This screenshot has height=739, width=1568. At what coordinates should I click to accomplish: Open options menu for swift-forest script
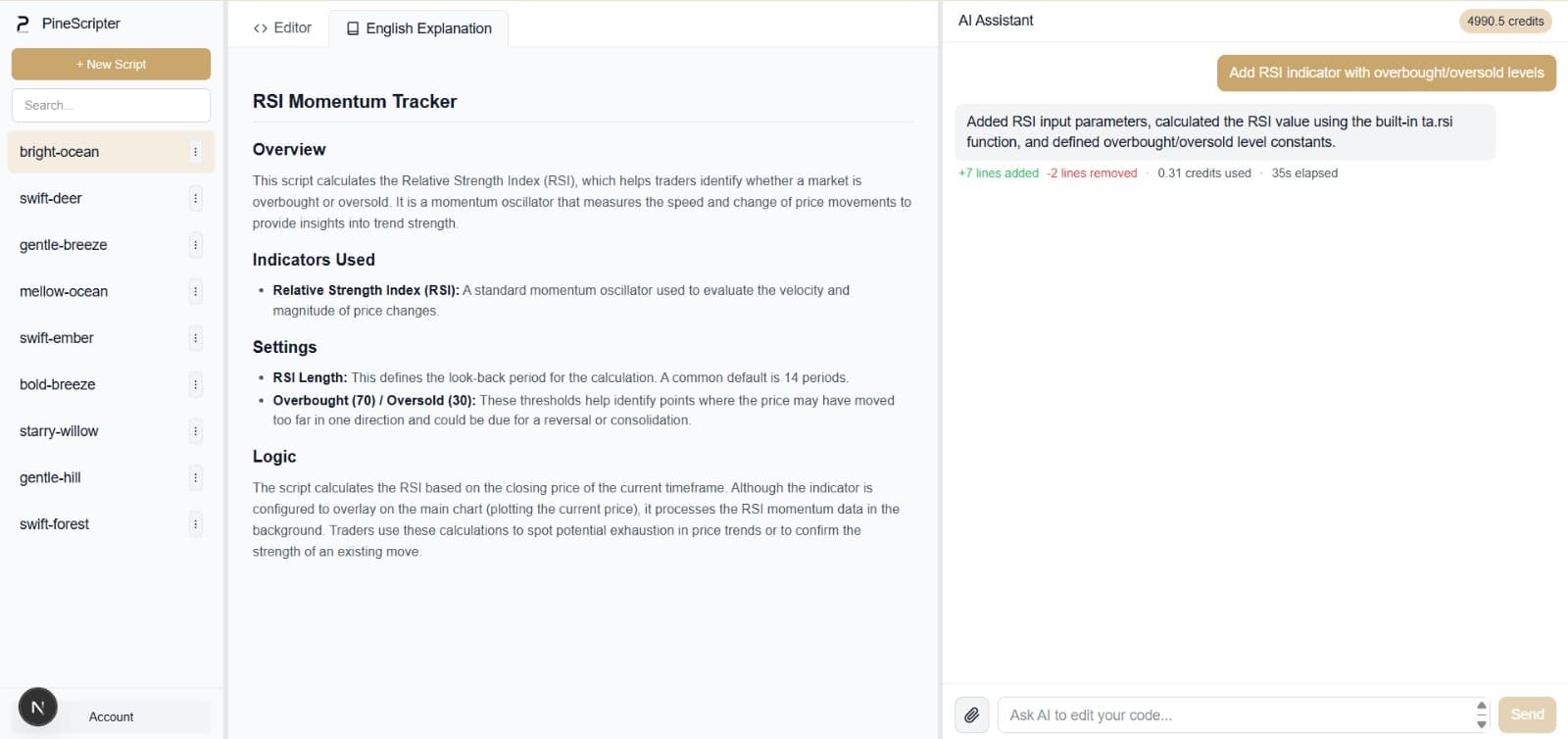[195, 524]
